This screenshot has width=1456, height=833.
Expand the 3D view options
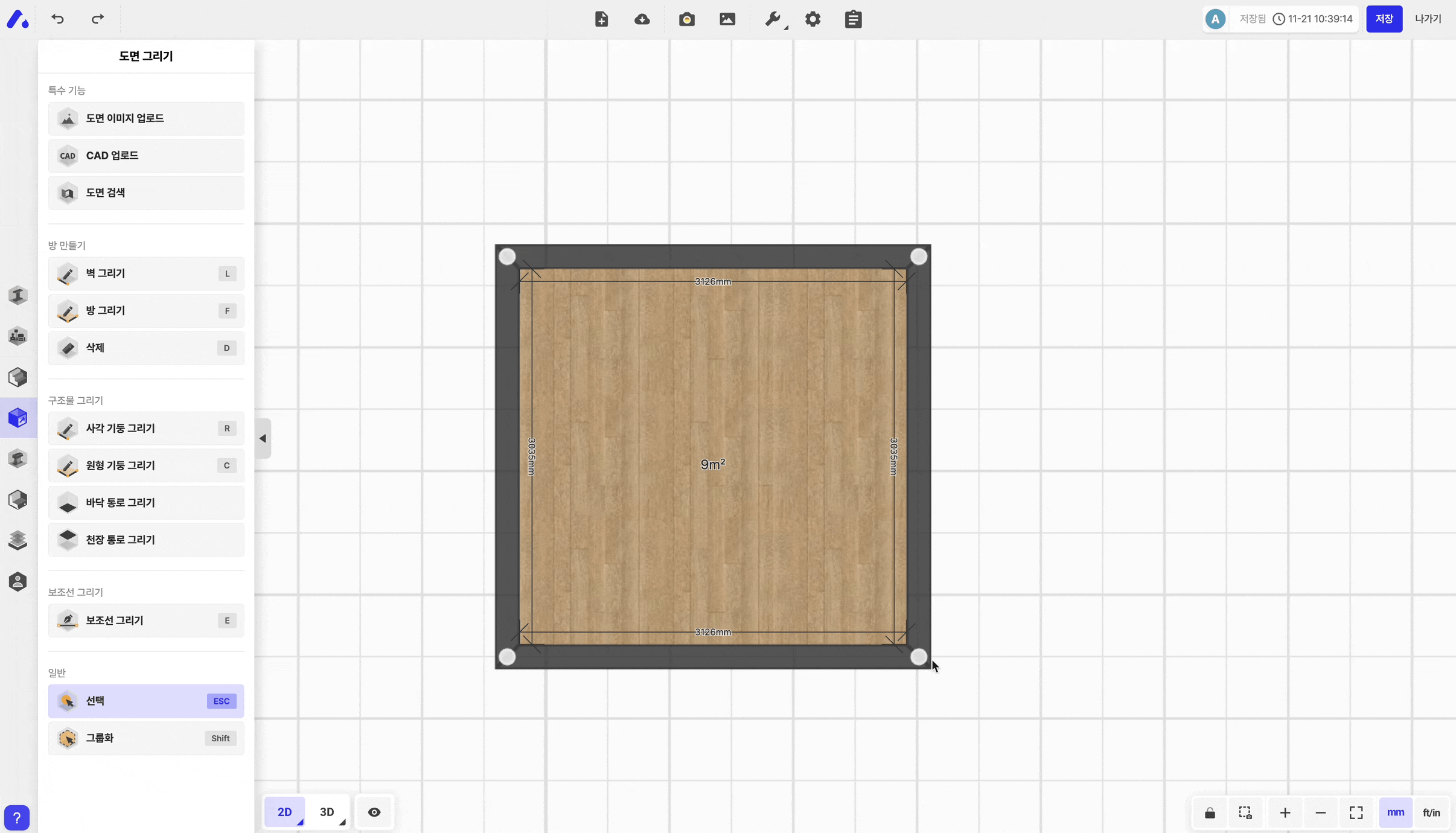[342, 822]
